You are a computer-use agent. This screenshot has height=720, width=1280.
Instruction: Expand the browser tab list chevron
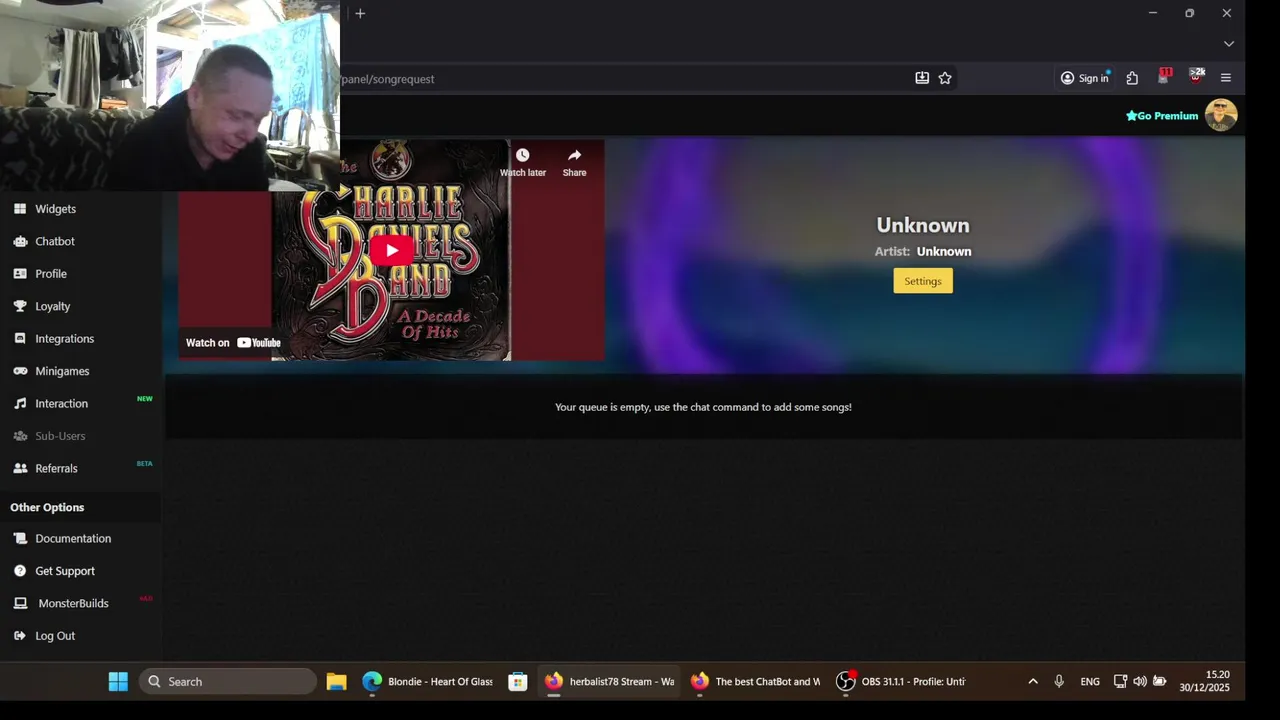tap(1229, 44)
